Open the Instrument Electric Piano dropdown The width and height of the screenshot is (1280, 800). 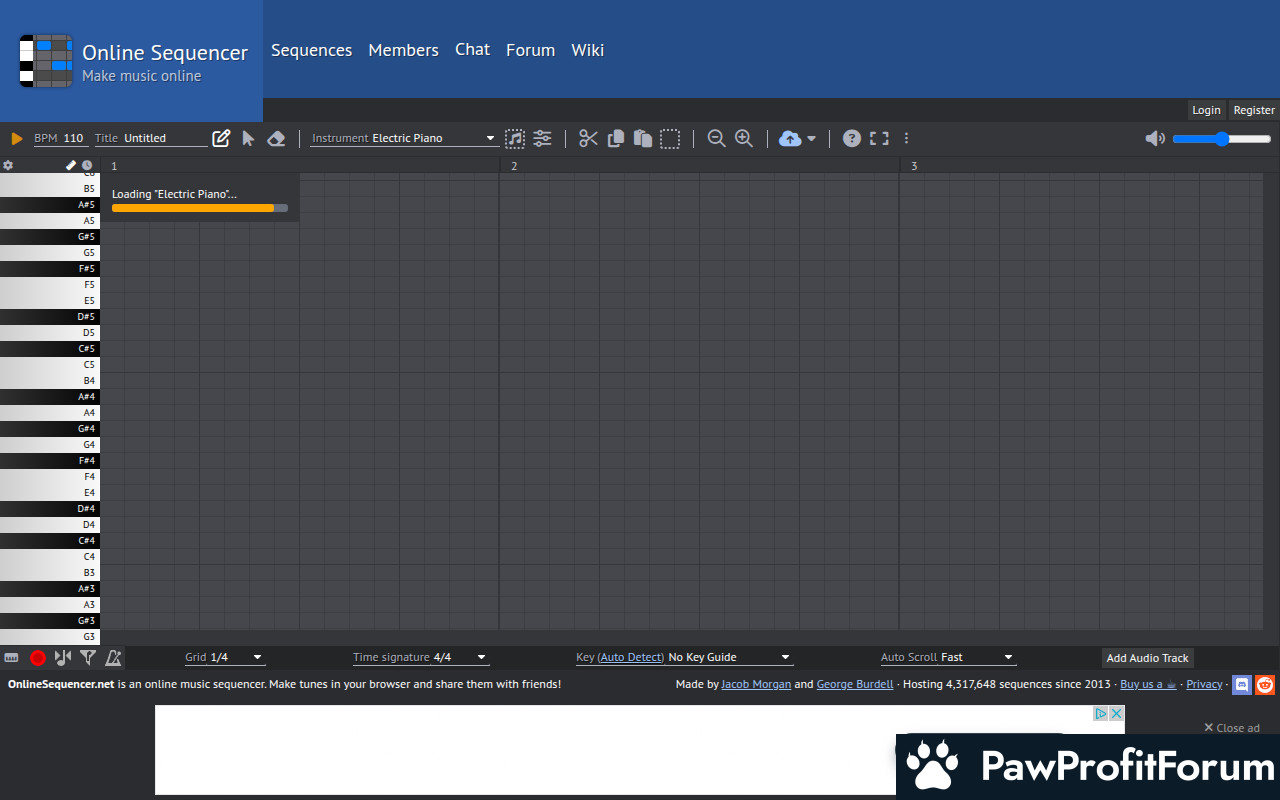coord(404,138)
